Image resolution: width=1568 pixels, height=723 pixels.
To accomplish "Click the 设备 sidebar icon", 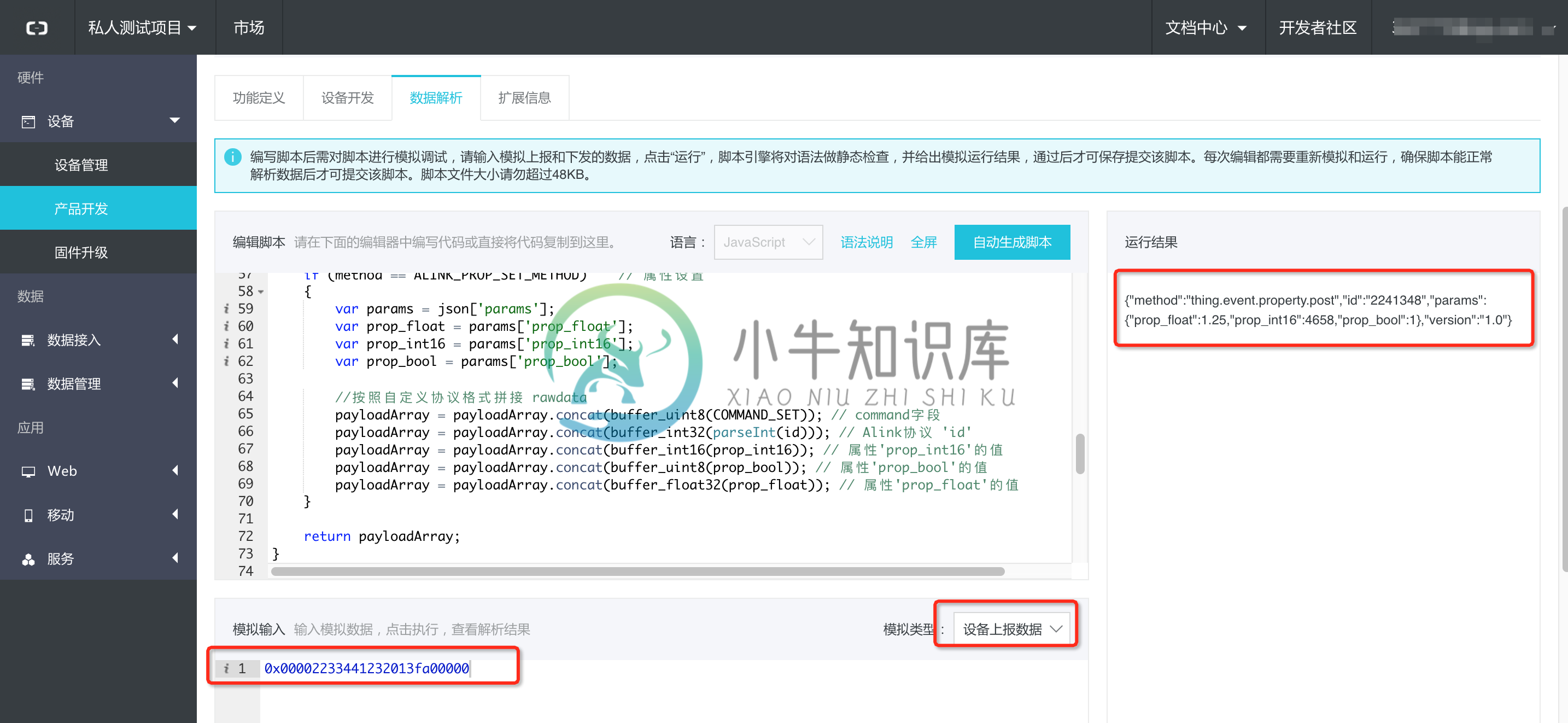I will (x=28, y=121).
